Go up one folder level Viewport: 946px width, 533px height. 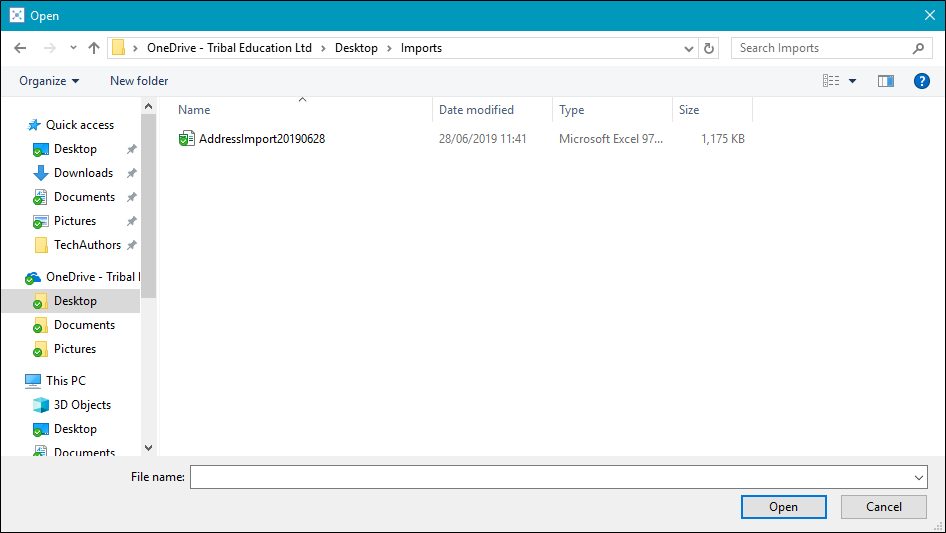pyautogui.click(x=94, y=48)
